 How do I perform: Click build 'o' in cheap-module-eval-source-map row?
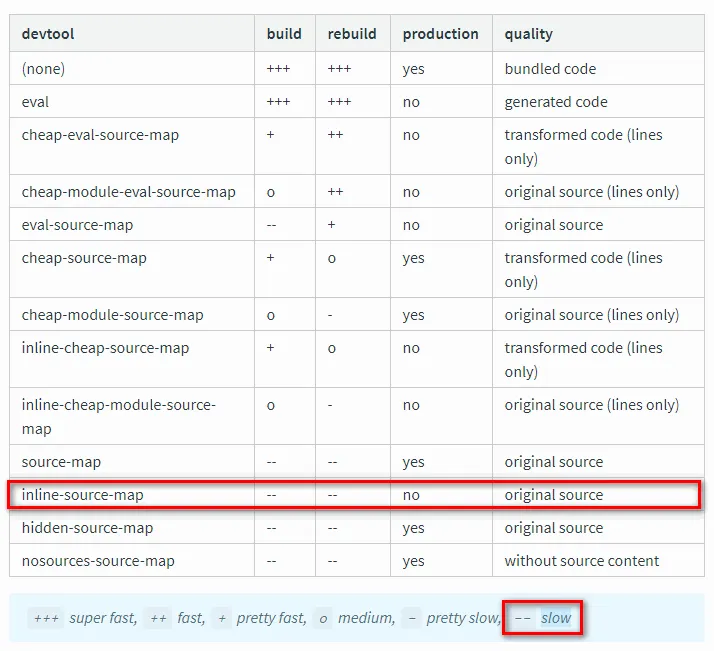pos(270,193)
